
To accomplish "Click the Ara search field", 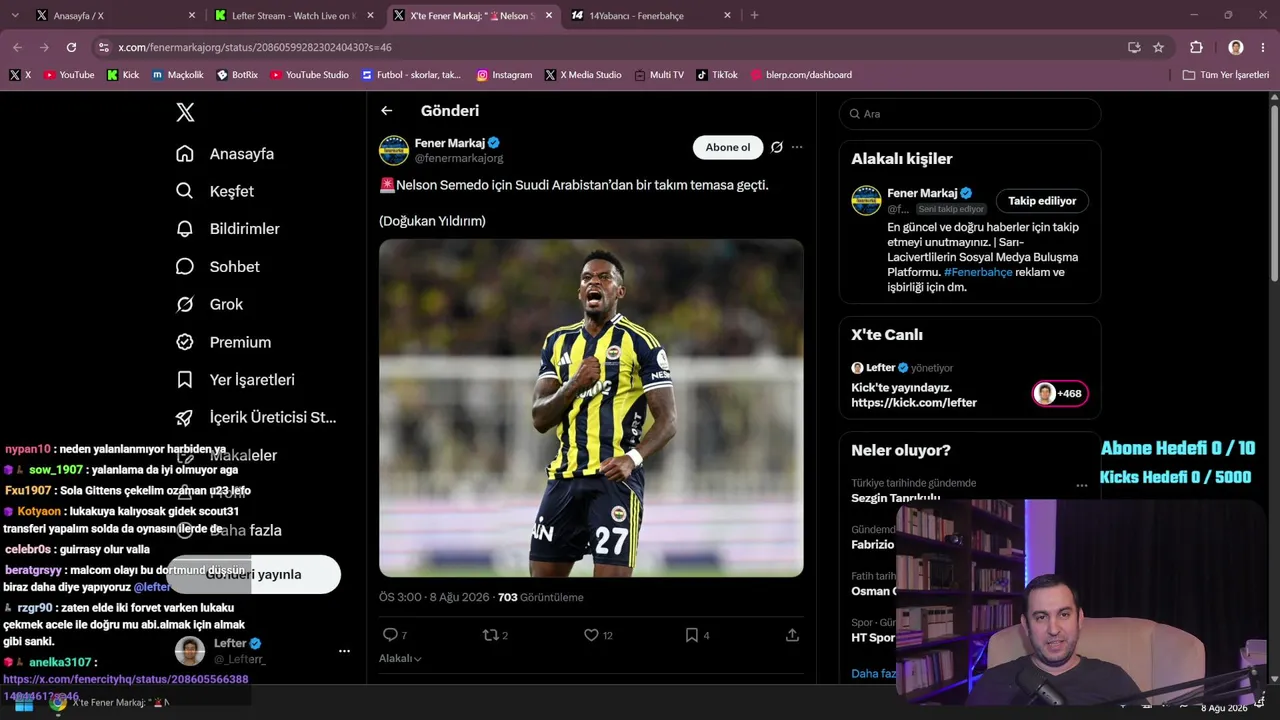I will pos(970,114).
